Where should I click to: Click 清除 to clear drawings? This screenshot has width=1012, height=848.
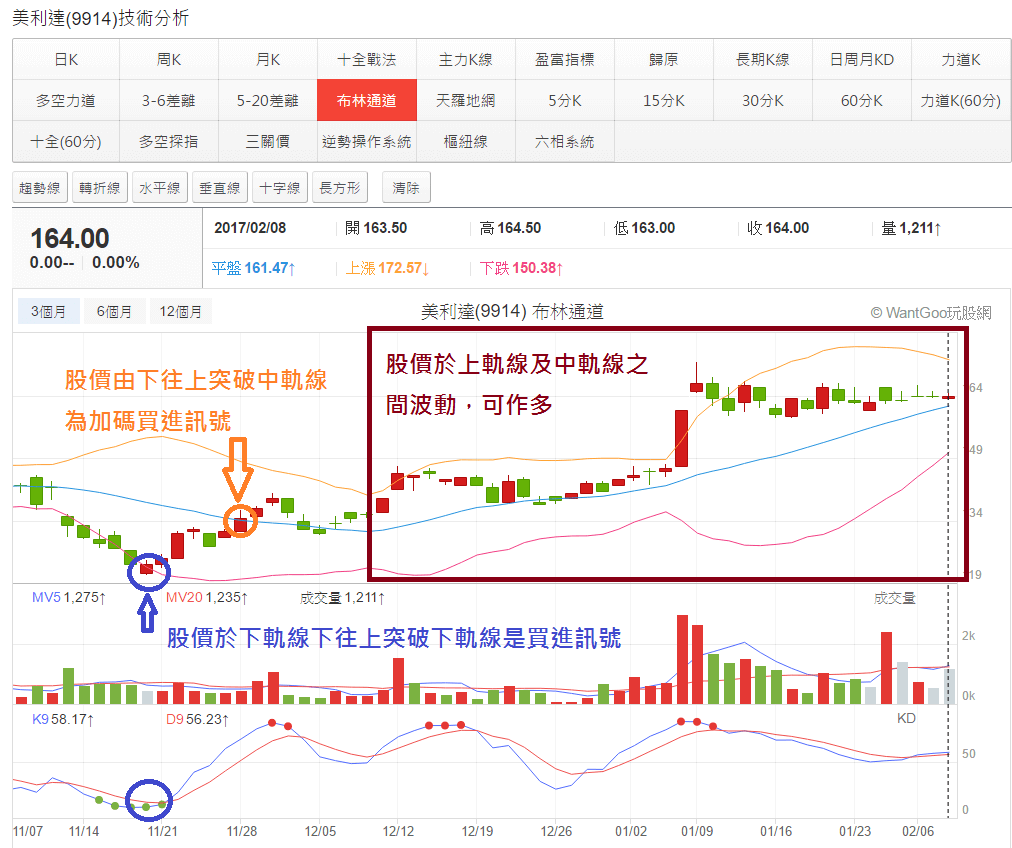pos(406,188)
